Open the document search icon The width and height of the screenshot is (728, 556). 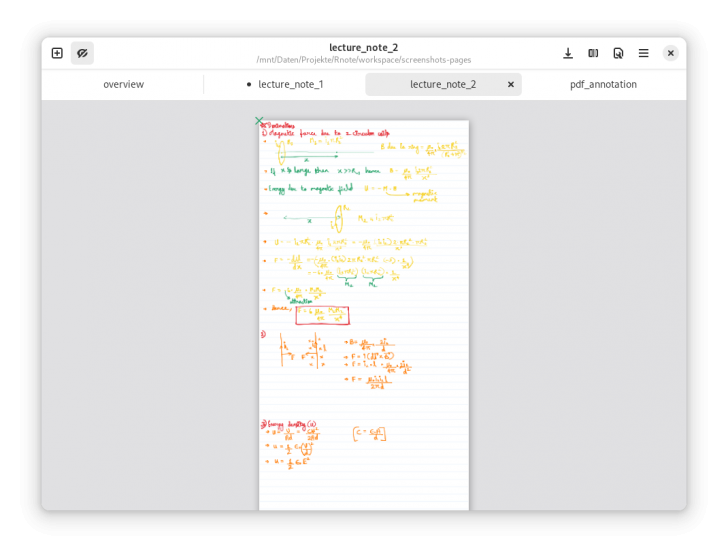[618, 53]
